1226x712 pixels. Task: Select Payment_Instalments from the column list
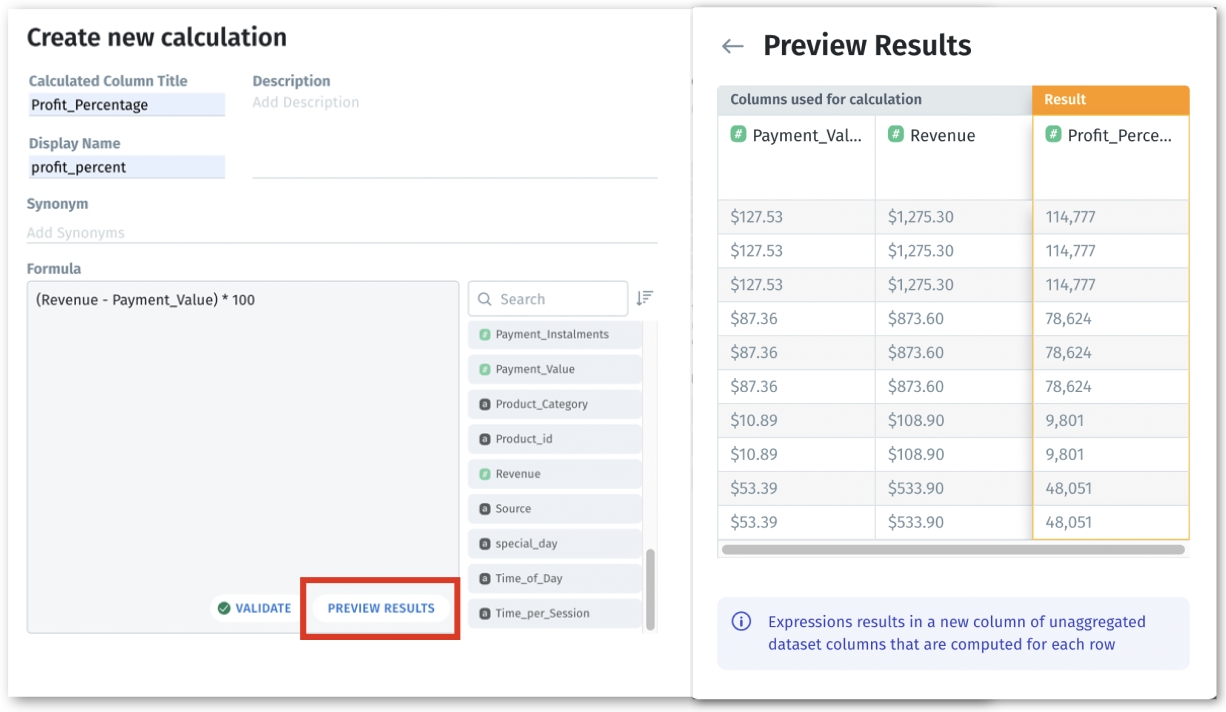pos(553,335)
